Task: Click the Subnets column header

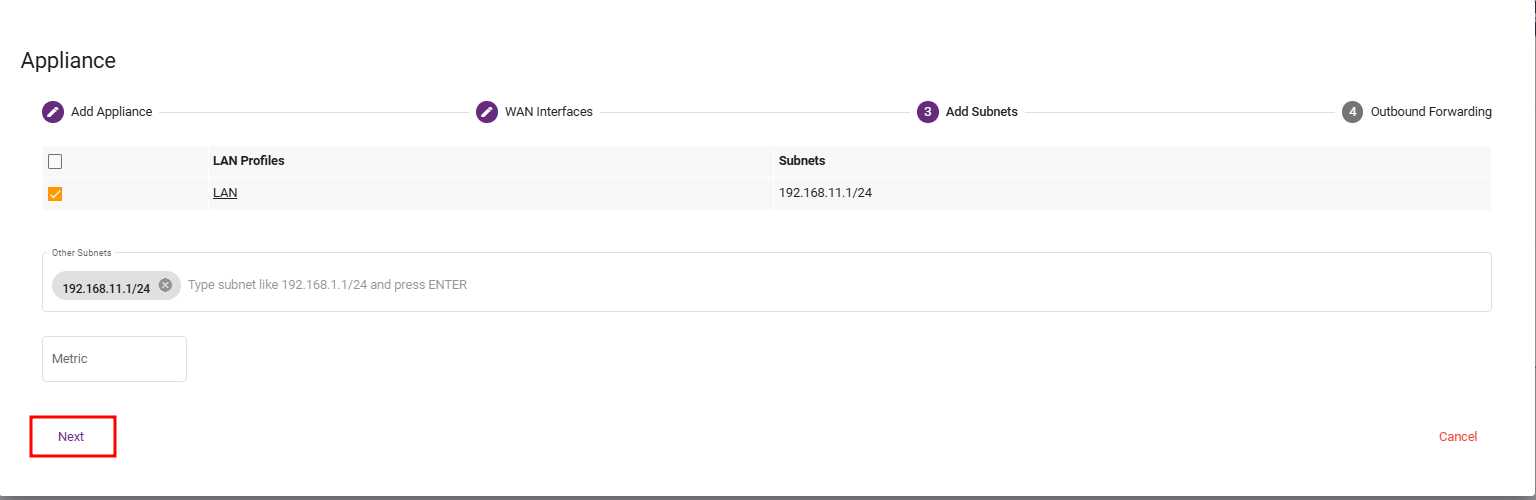Action: point(802,161)
